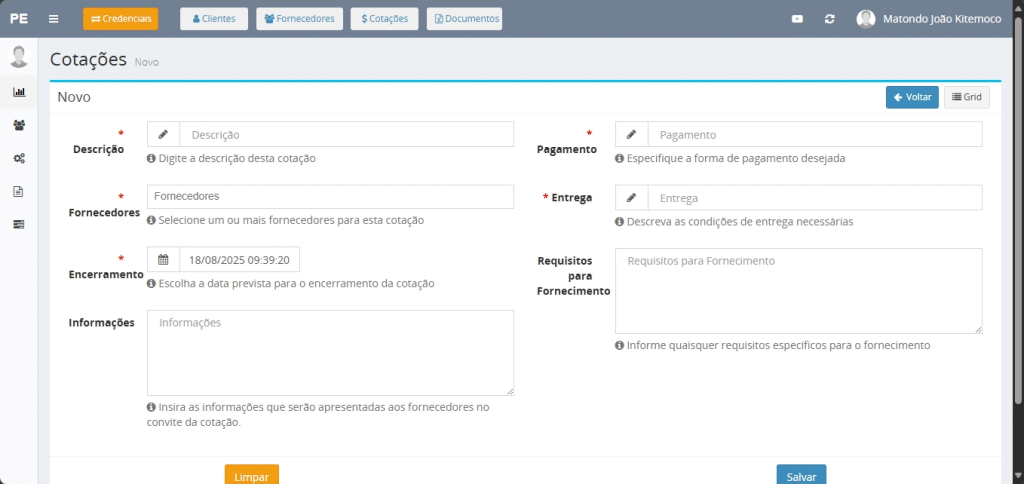Open the Fornecedores multi-select field

point(330,197)
